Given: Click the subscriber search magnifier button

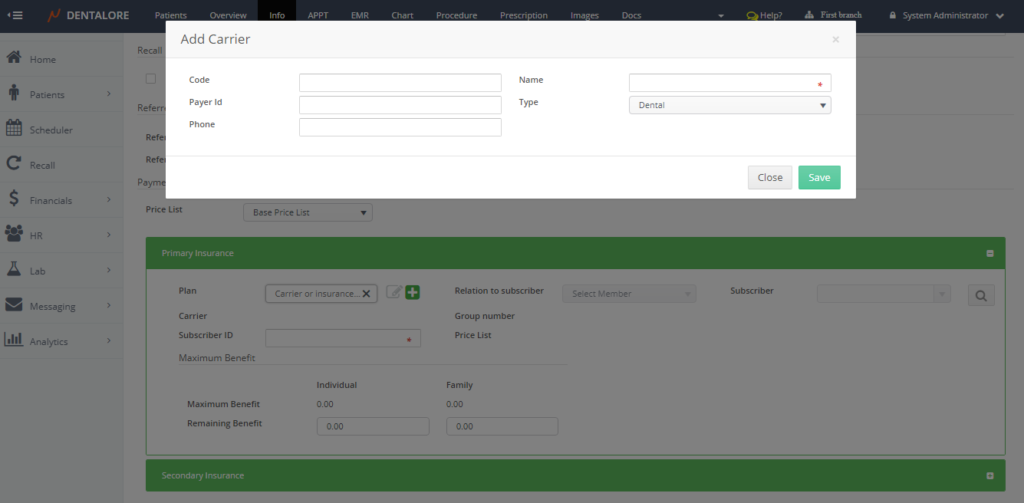Looking at the screenshot, I should 980,295.
